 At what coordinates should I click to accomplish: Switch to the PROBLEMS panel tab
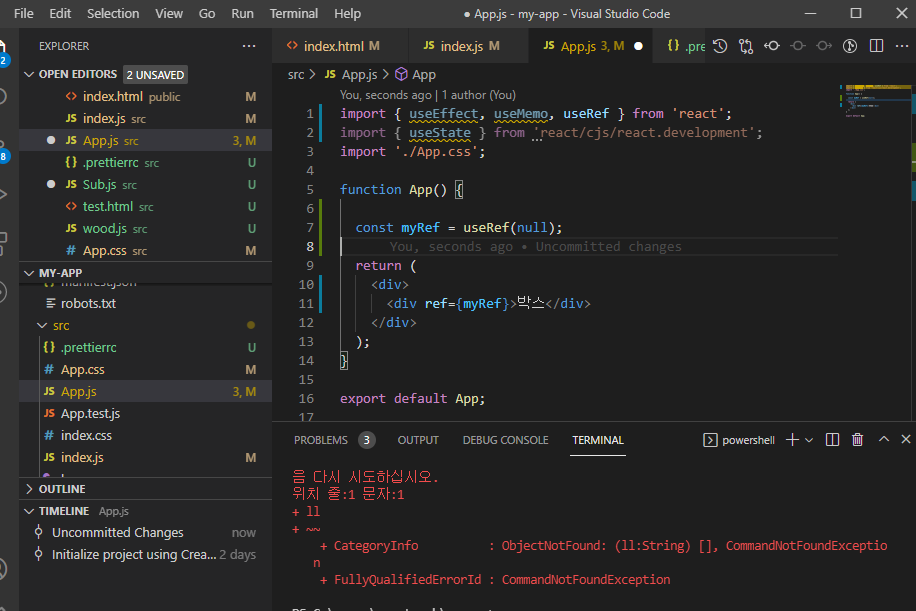[x=321, y=440]
